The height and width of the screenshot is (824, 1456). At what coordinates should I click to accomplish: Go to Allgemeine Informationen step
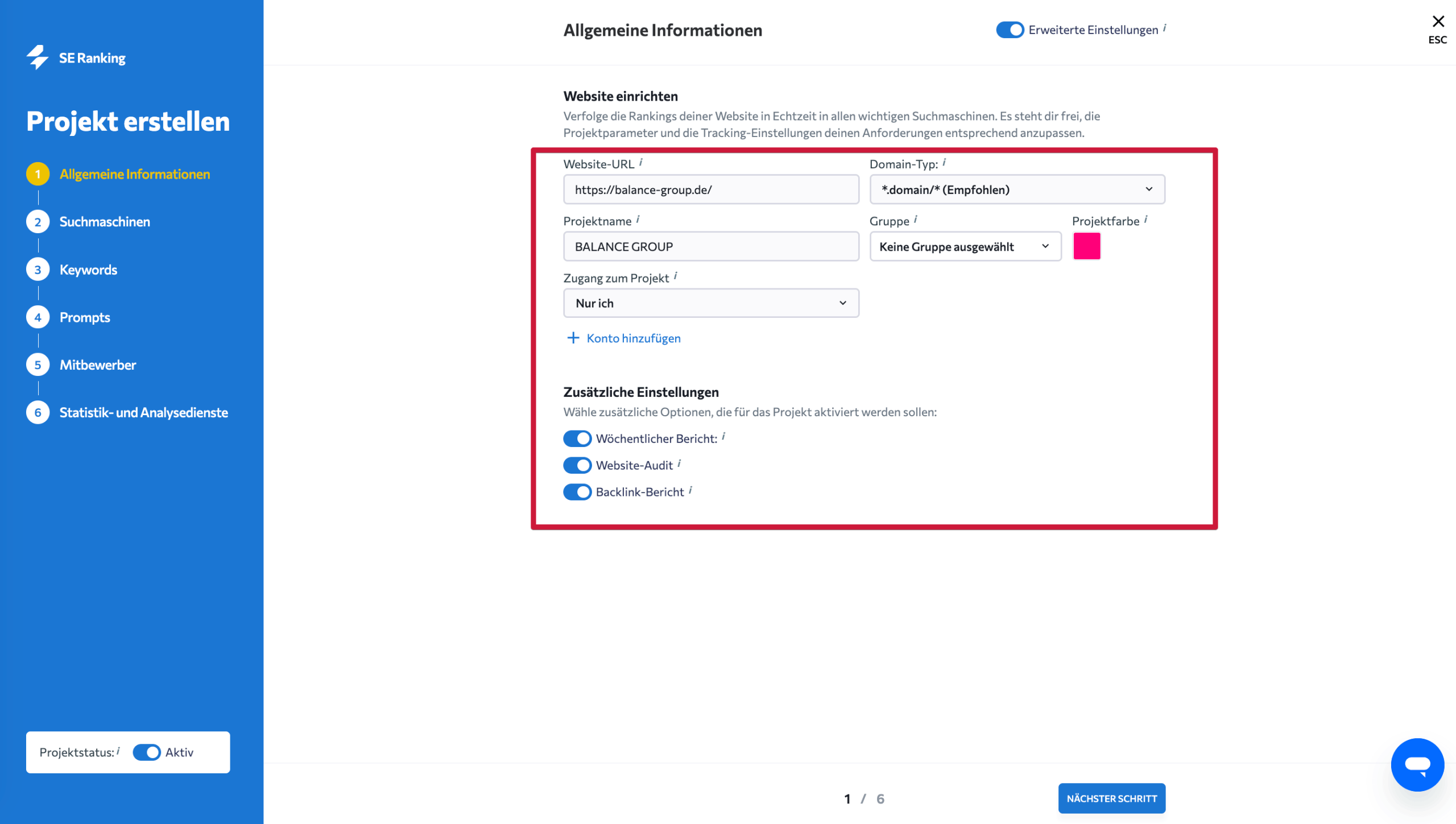click(135, 174)
